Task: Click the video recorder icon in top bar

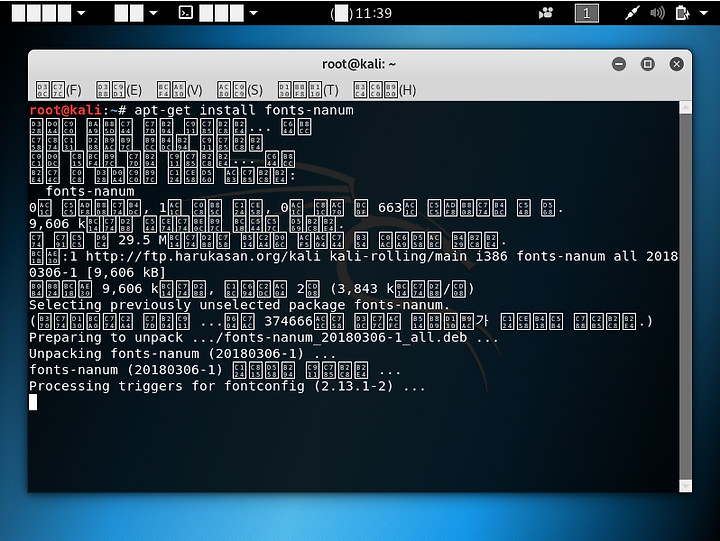Action: point(546,13)
